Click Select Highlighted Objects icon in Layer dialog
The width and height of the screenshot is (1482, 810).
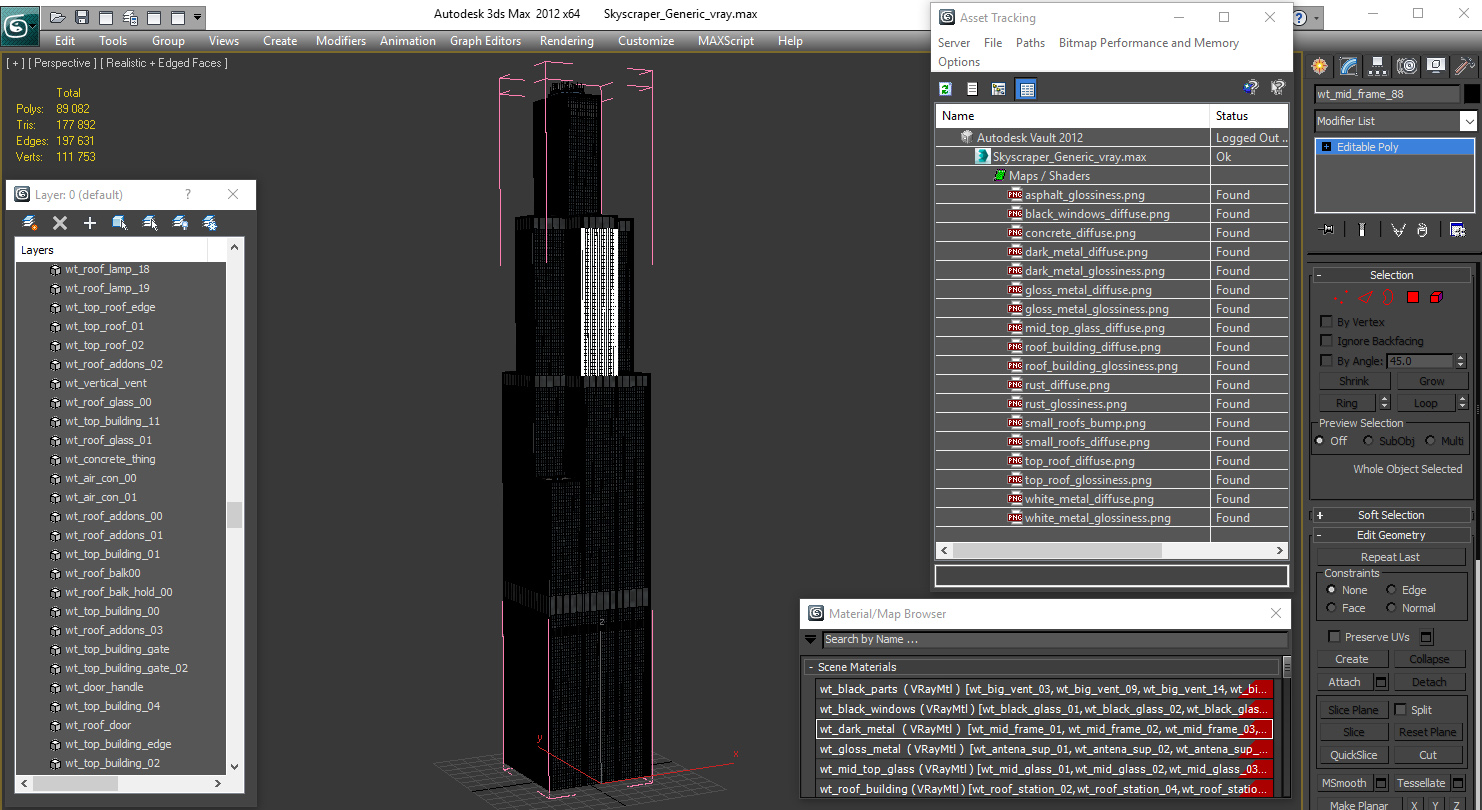120,223
